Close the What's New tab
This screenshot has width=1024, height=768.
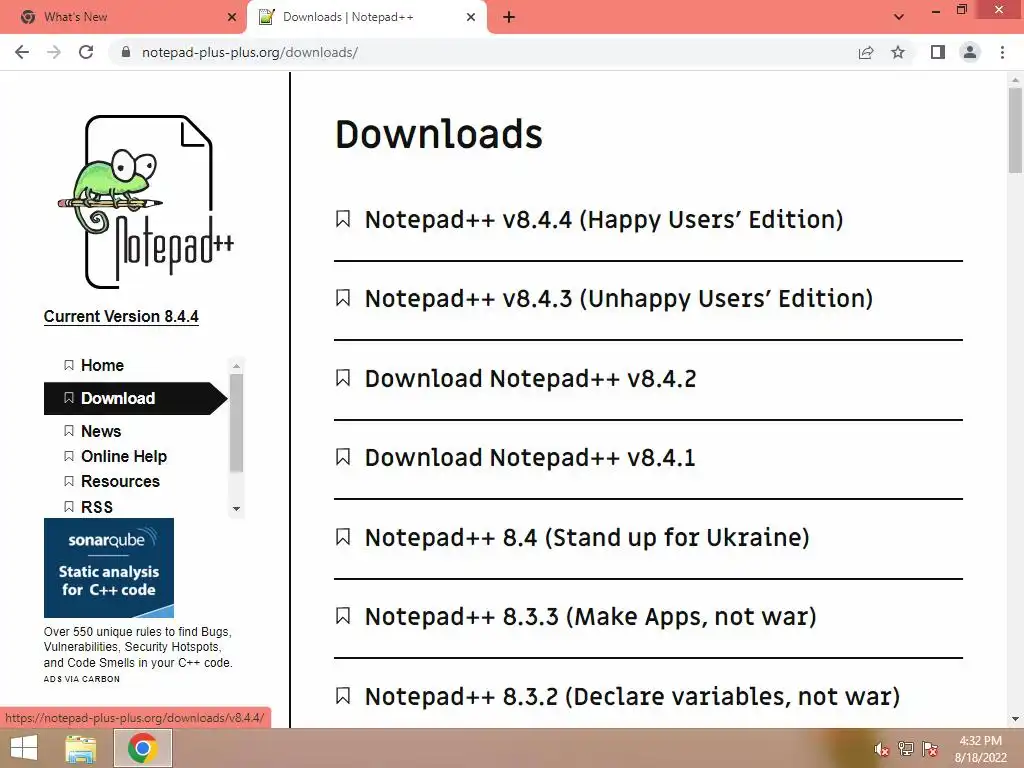click(x=232, y=17)
